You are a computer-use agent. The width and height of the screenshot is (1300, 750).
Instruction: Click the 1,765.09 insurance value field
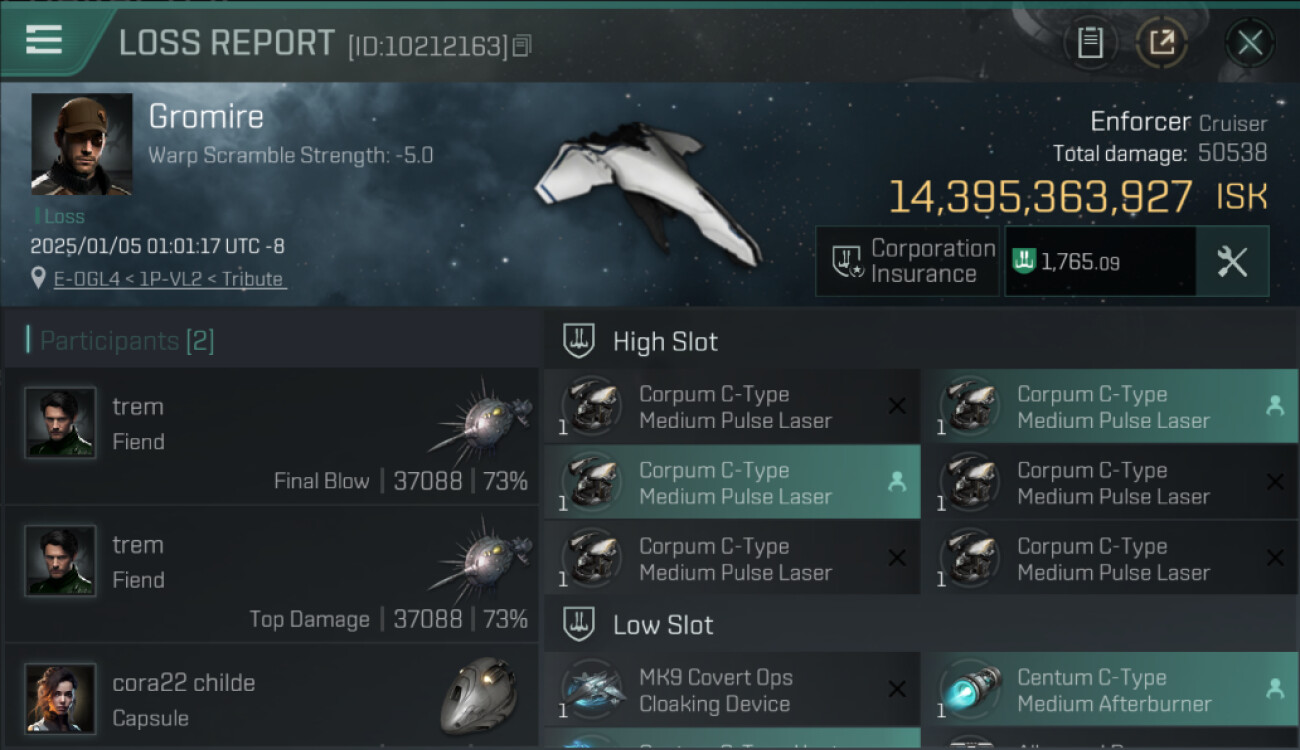tap(1100, 262)
